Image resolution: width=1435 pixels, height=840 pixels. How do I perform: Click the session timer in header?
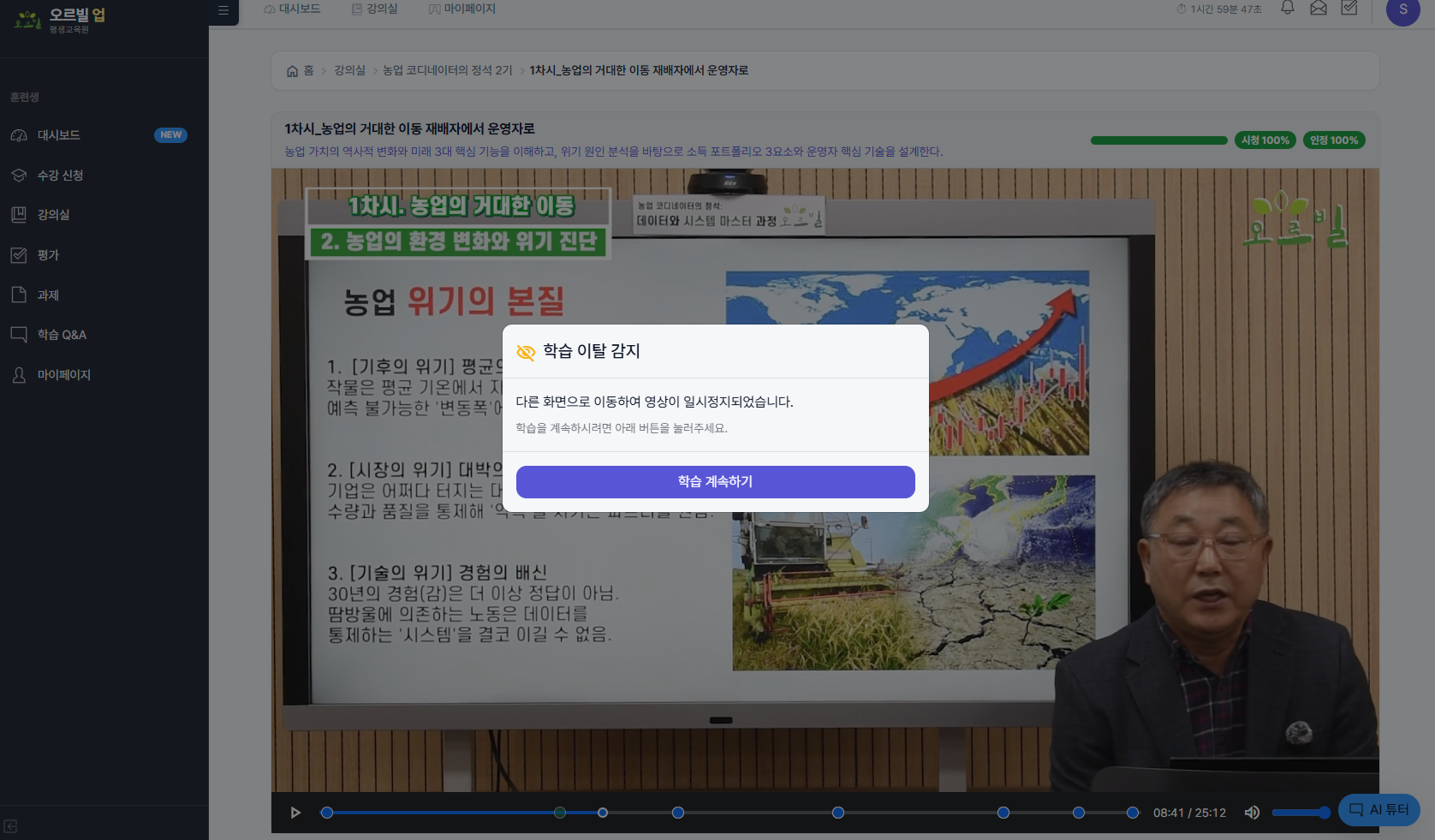coord(1219,9)
